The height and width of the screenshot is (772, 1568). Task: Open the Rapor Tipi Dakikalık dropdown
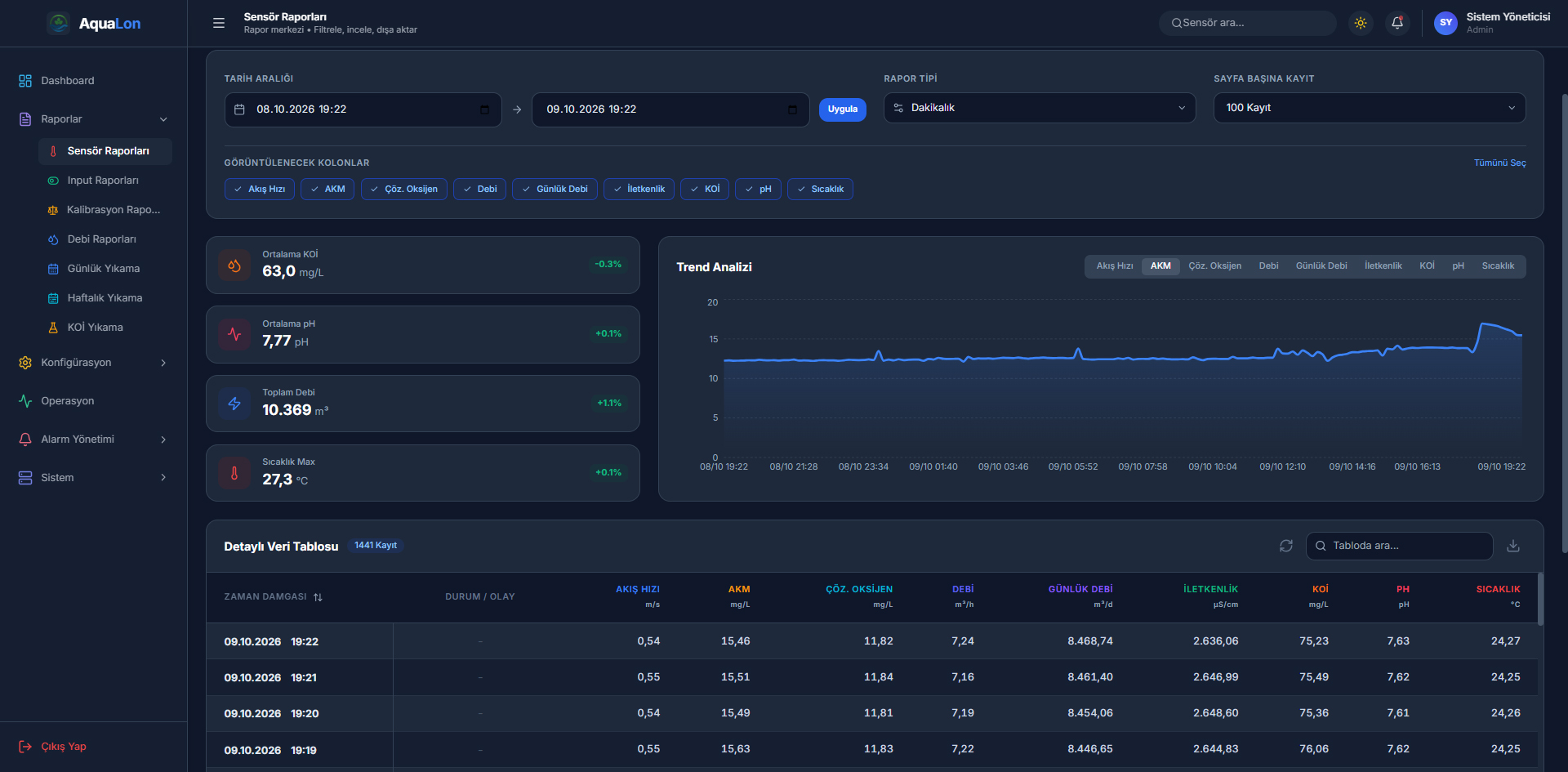pyautogui.click(x=1040, y=108)
